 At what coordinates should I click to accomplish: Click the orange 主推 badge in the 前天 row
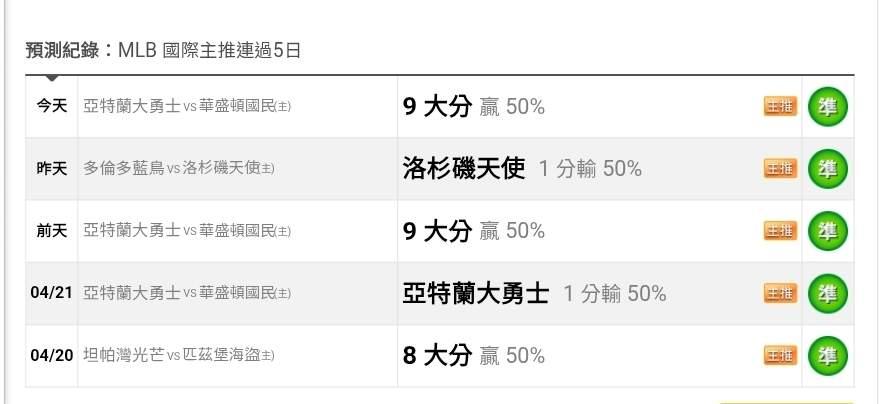click(x=780, y=231)
